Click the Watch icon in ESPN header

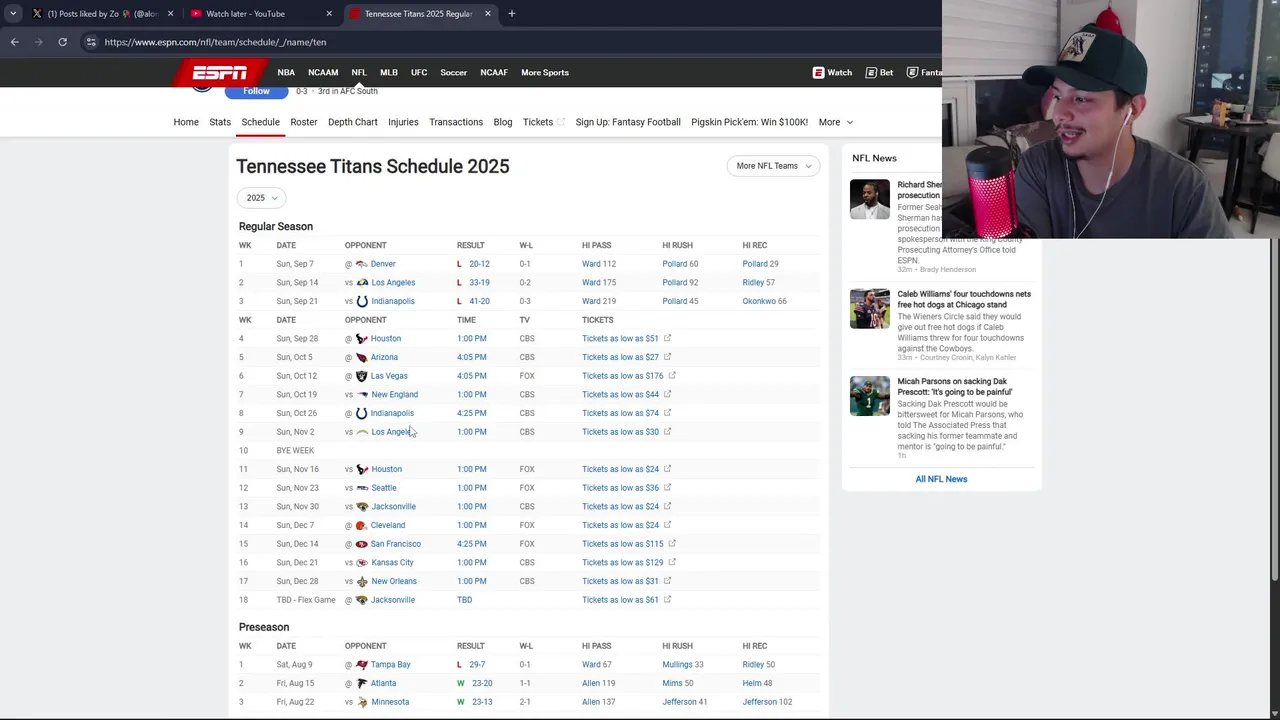818,72
